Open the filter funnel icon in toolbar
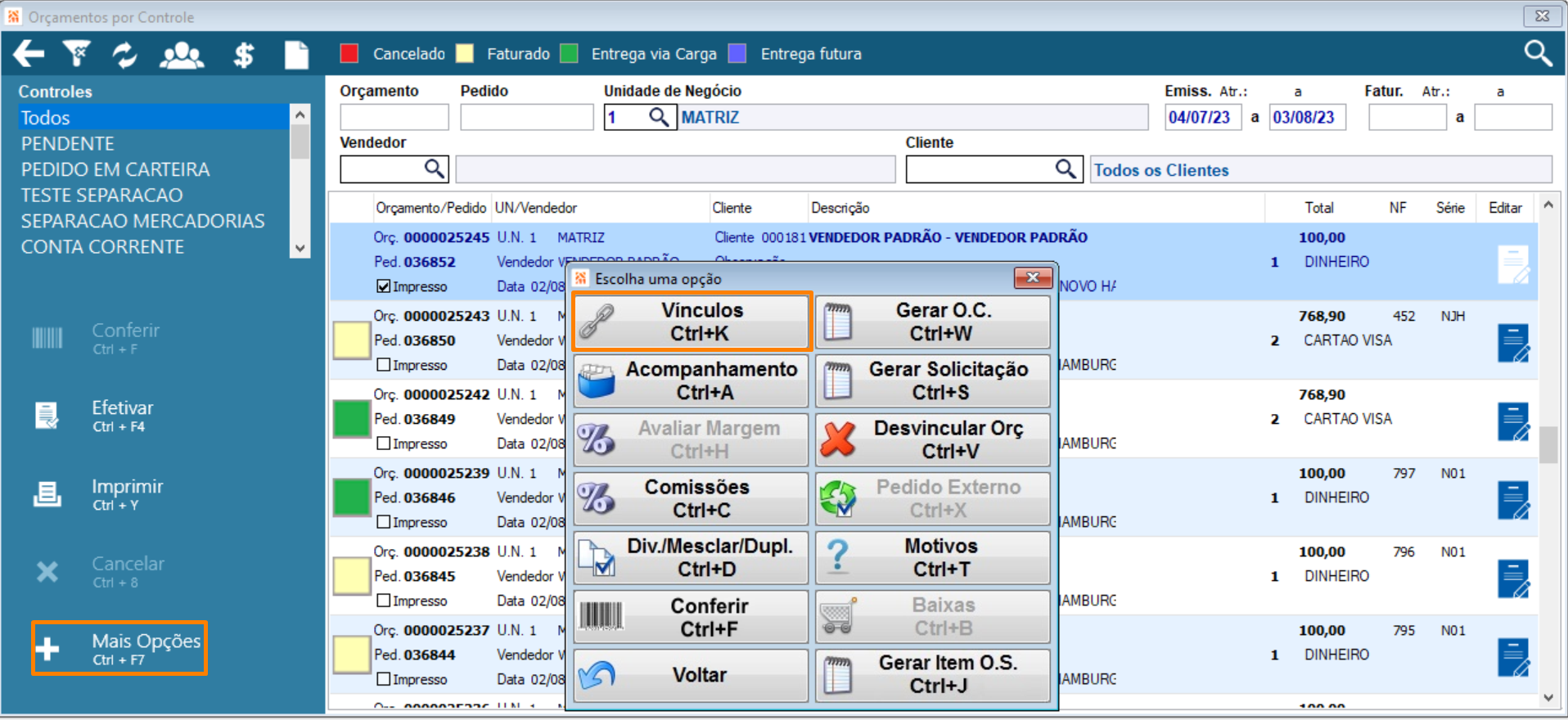The image size is (1568, 720). coord(77,54)
